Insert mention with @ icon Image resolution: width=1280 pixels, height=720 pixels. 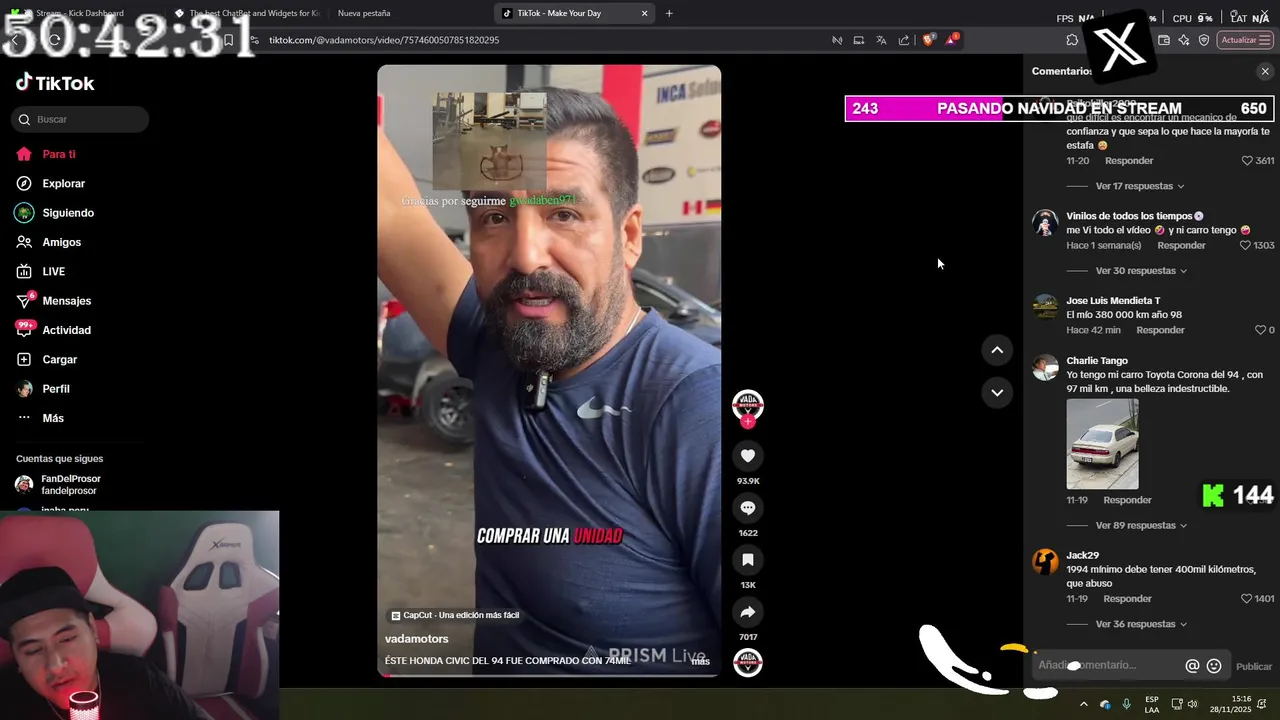coord(1192,666)
